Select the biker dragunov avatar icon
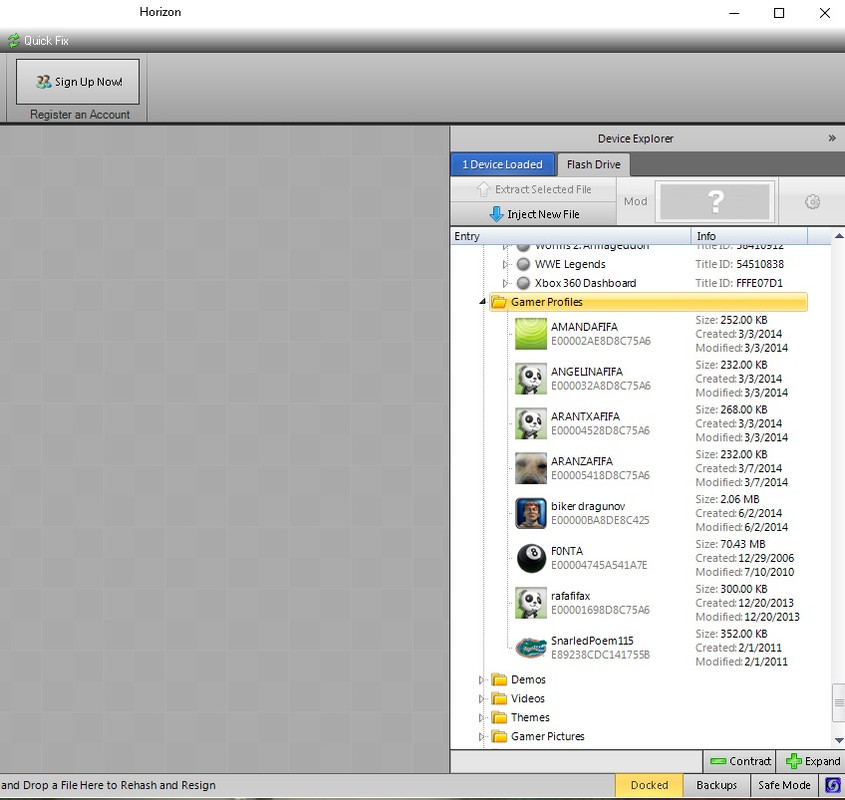Image resolution: width=845 pixels, height=800 pixels. (531, 513)
